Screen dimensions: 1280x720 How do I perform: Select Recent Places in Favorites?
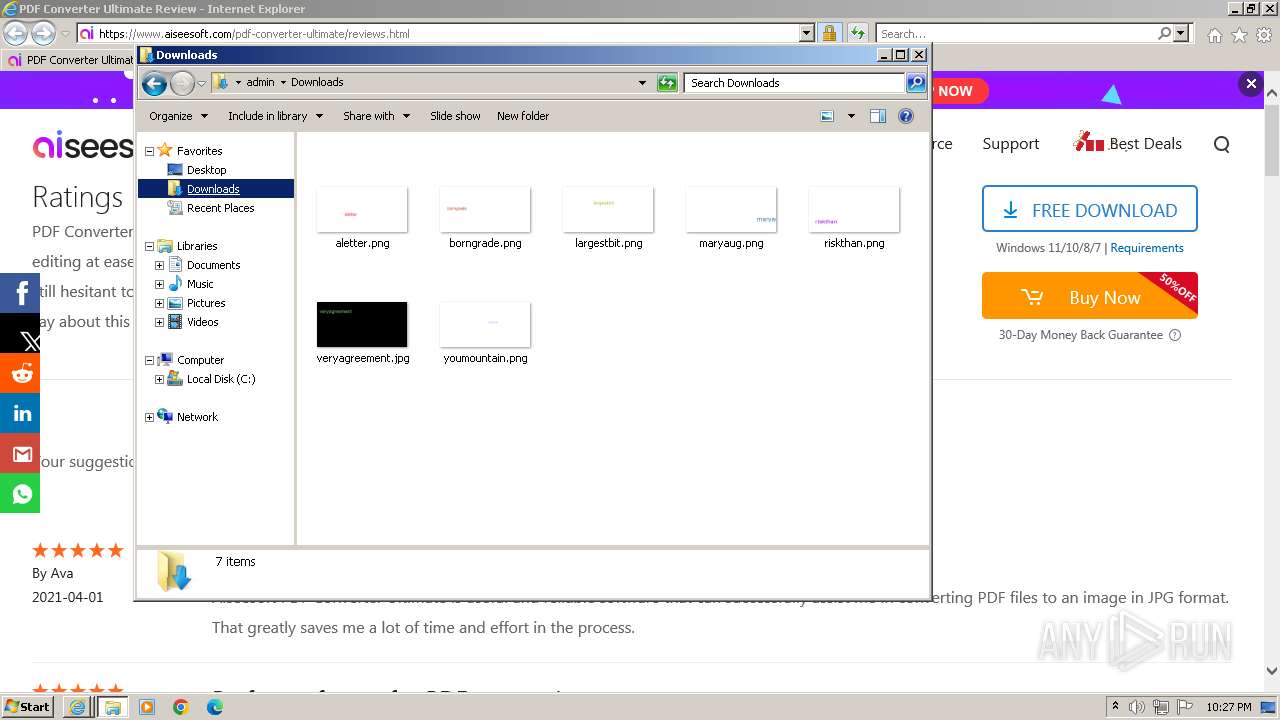click(x=220, y=208)
